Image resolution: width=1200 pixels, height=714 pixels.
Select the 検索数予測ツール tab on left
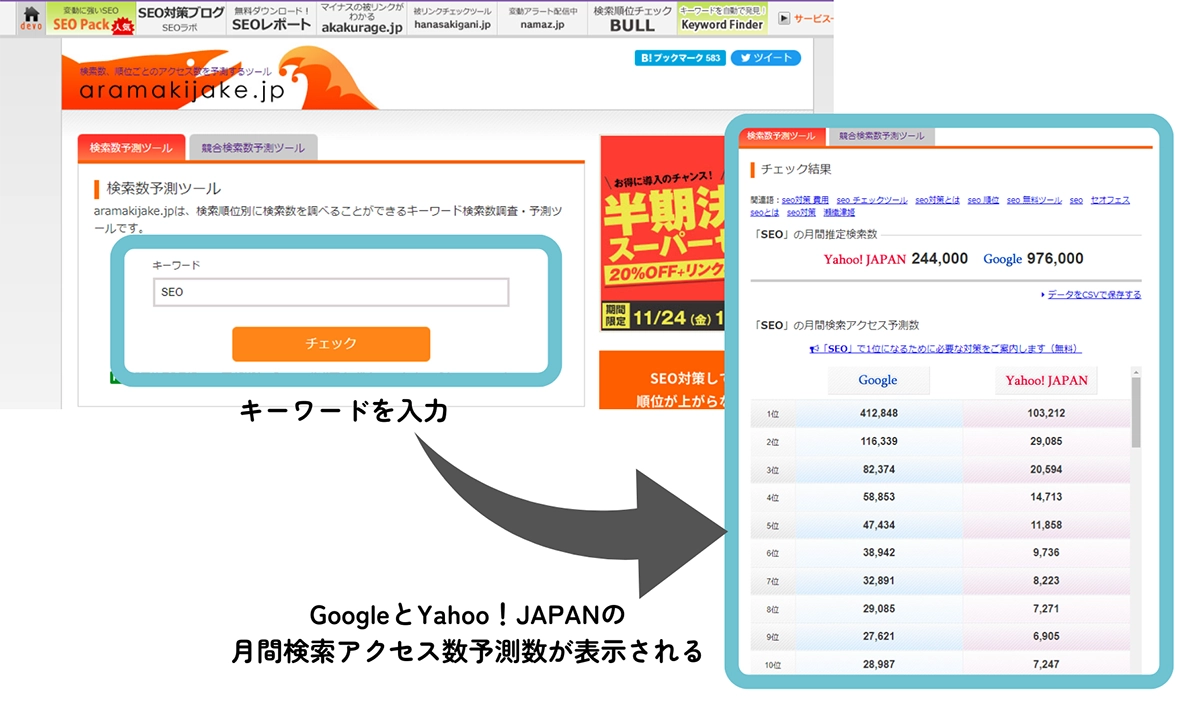coord(131,148)
